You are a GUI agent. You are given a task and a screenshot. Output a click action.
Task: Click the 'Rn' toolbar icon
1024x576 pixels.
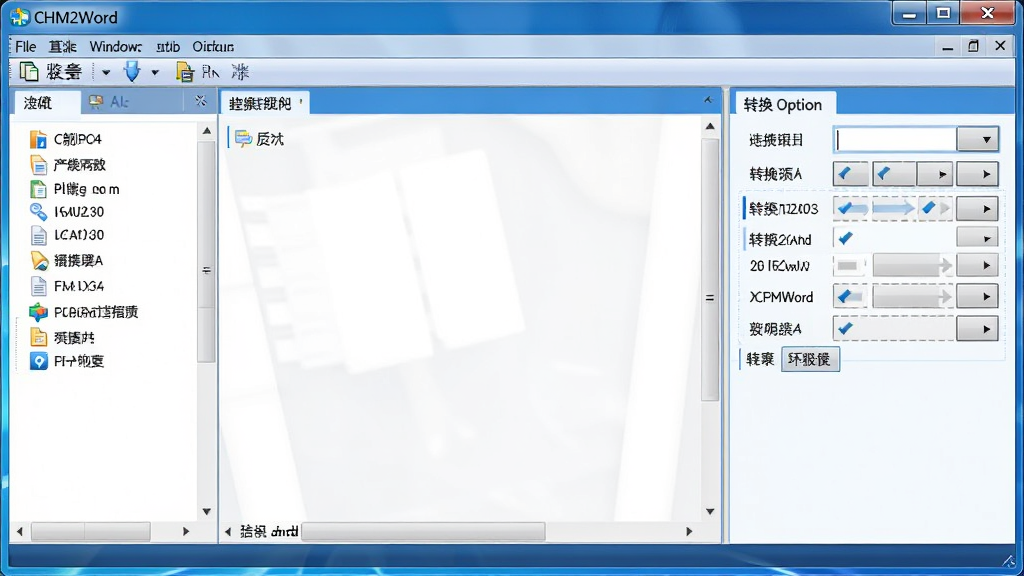click(x=211, y=72)
